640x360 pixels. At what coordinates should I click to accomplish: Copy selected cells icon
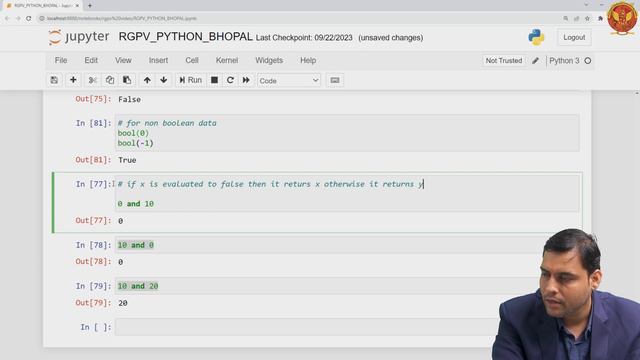110,80
